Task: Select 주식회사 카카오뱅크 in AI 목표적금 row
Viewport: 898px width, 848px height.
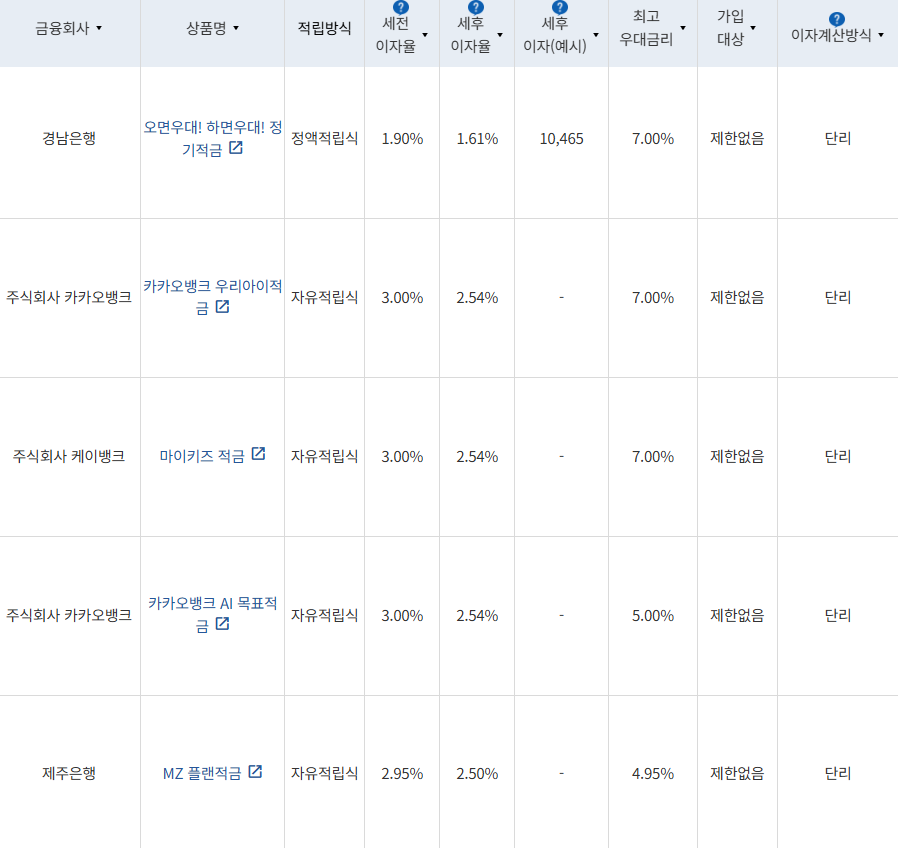Action: 69,615
